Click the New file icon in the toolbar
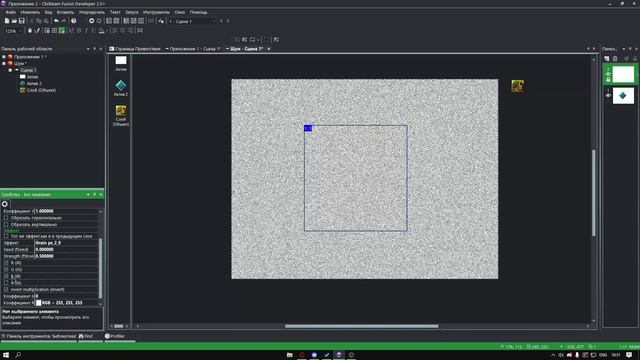640x360 pixels. point(7,21)
